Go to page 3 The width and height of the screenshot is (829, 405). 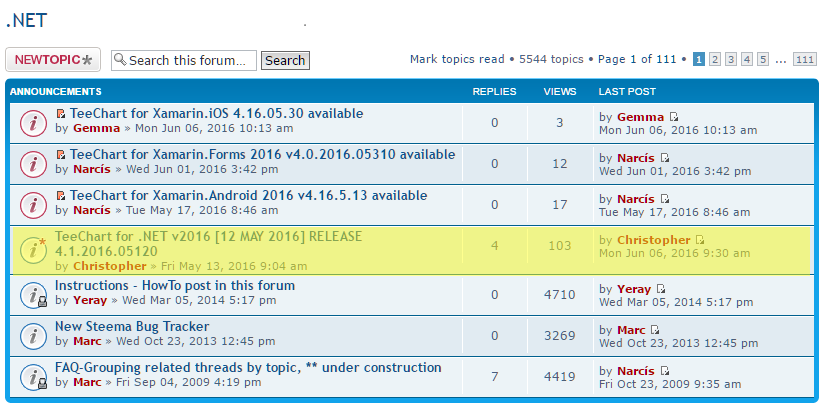tap(731, 59)
